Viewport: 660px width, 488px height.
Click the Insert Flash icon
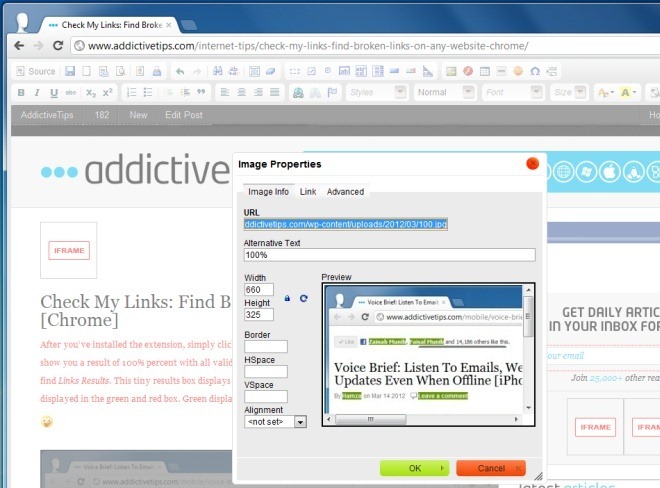468,71
